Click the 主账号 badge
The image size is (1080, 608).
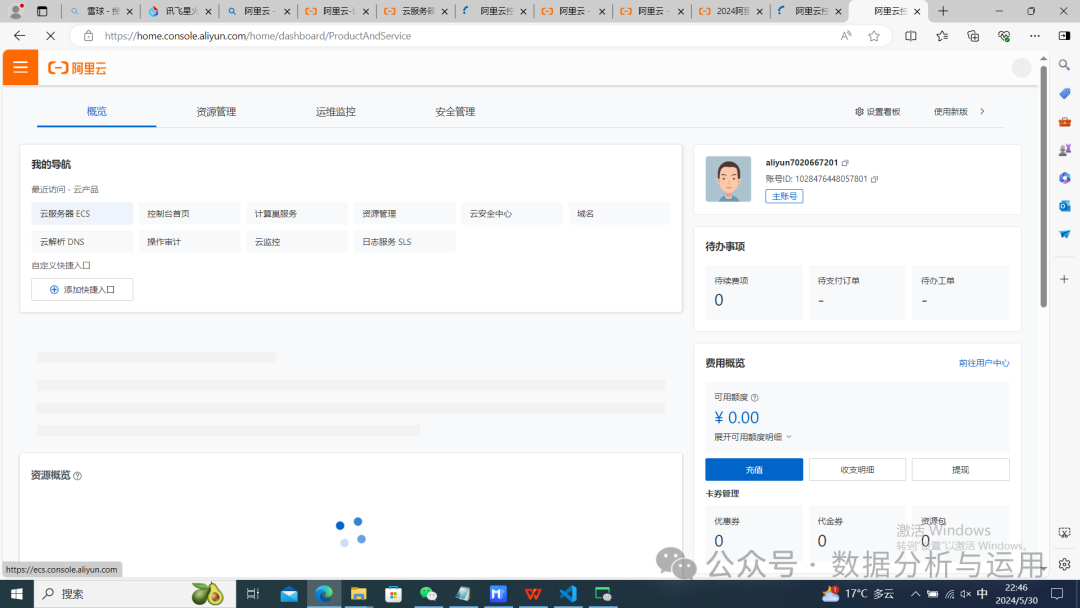[784, 196]
